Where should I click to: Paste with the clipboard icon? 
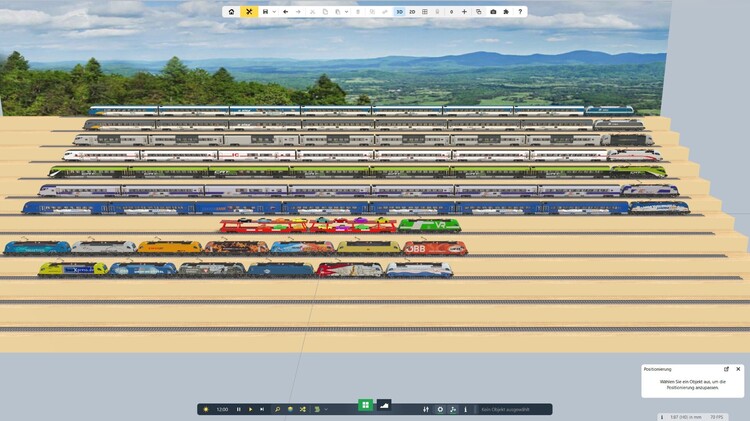[338, 11]
